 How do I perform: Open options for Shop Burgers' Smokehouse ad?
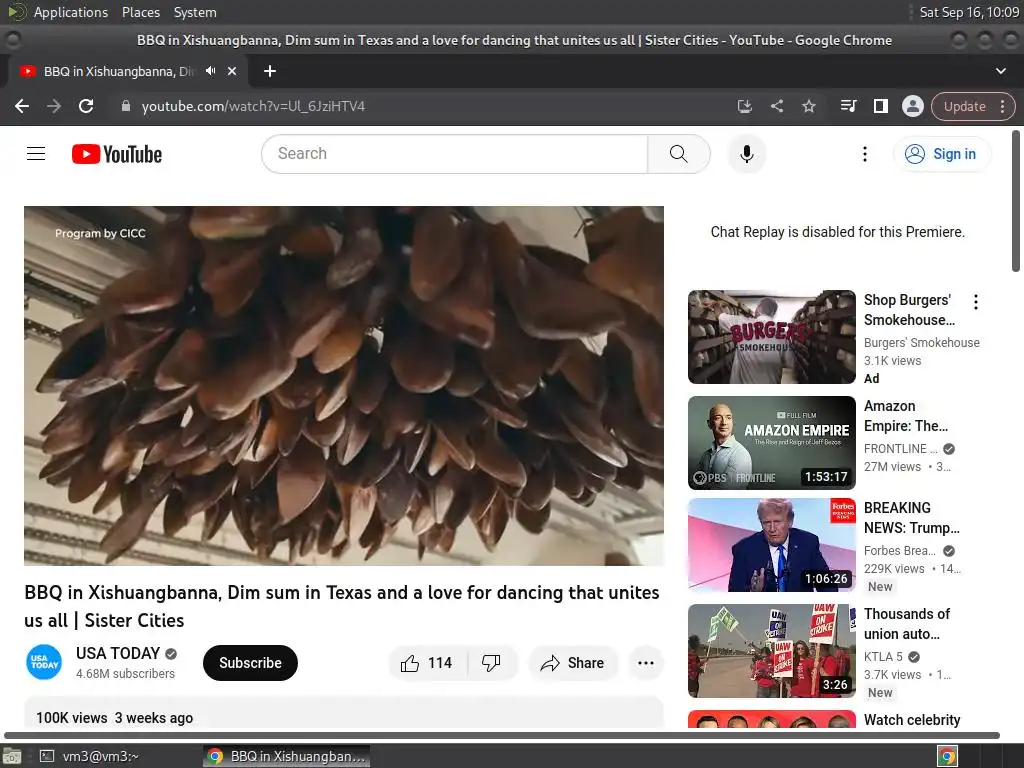[976, 302]
